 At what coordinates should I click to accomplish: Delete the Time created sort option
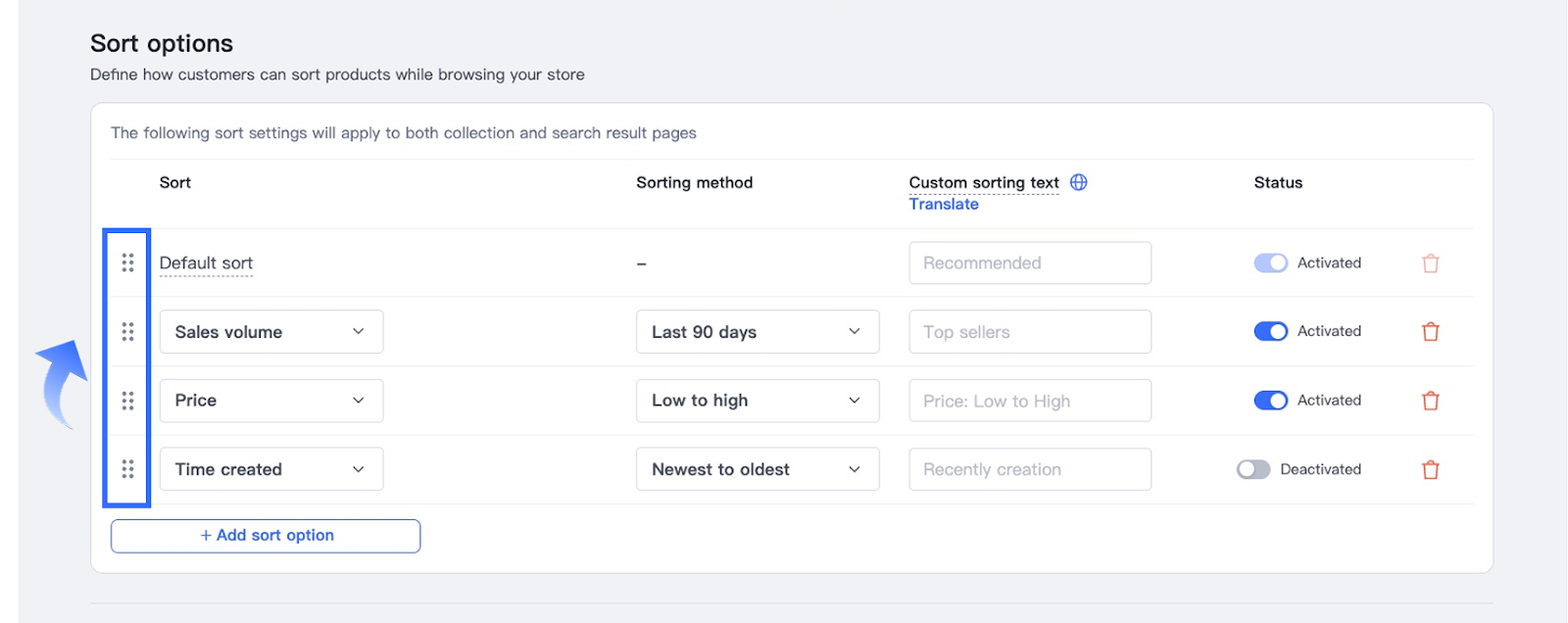[1430, 470]
